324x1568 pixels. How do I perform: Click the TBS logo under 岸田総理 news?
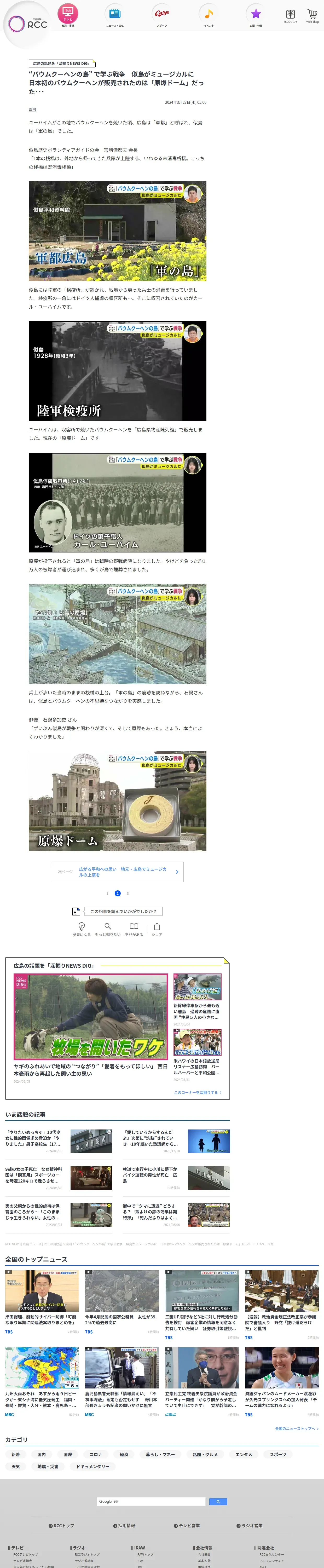click(x=9, y=1332)
